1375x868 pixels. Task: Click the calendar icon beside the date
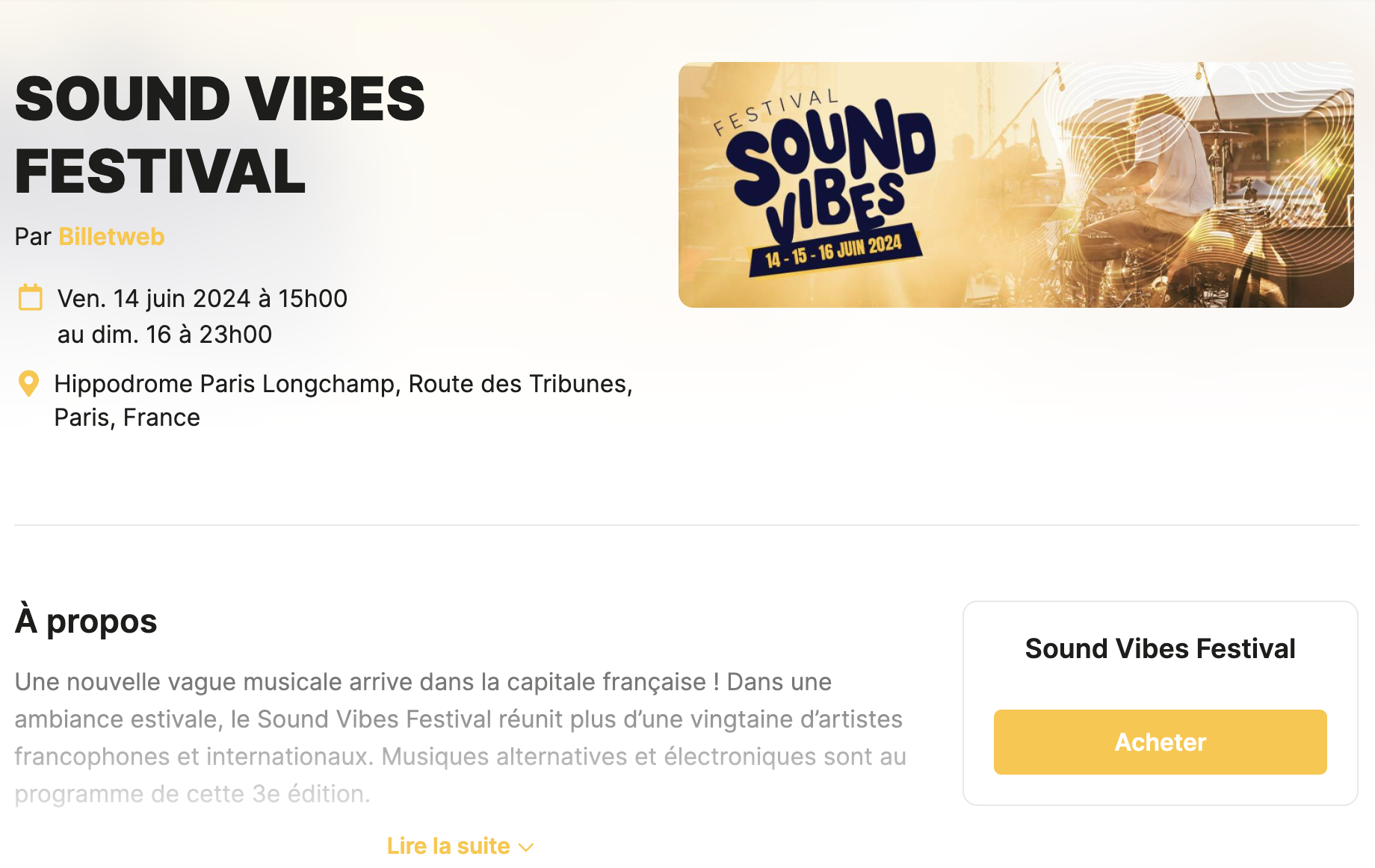pos(30,297)
